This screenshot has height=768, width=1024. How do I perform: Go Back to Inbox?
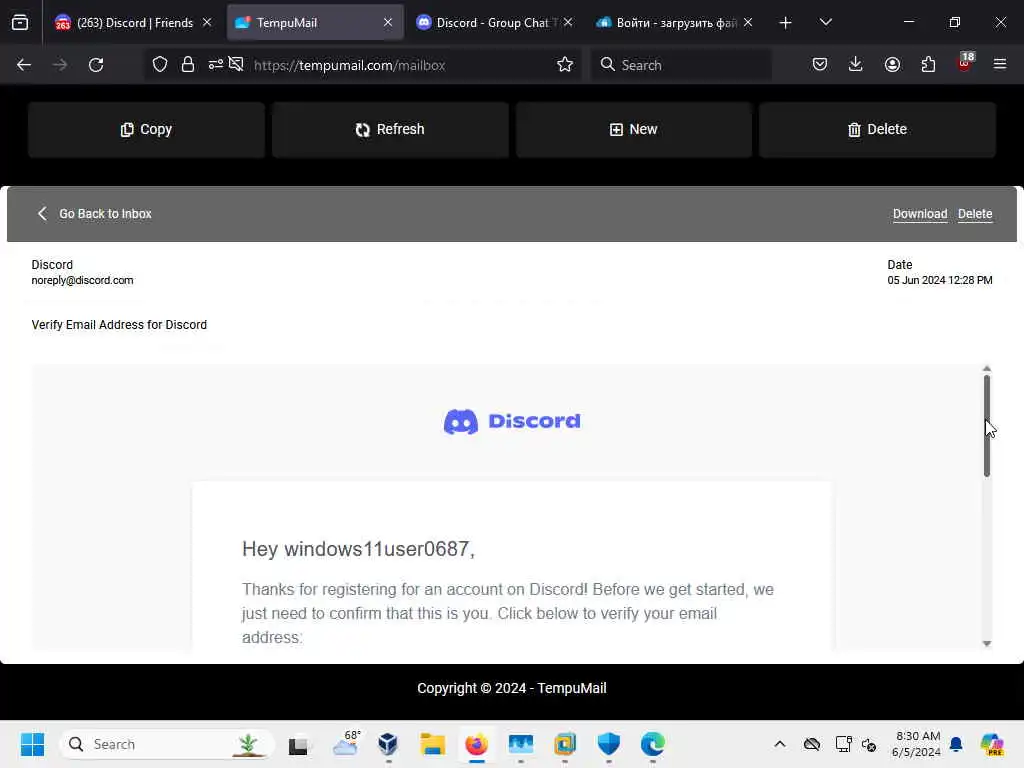pos(95,214)
